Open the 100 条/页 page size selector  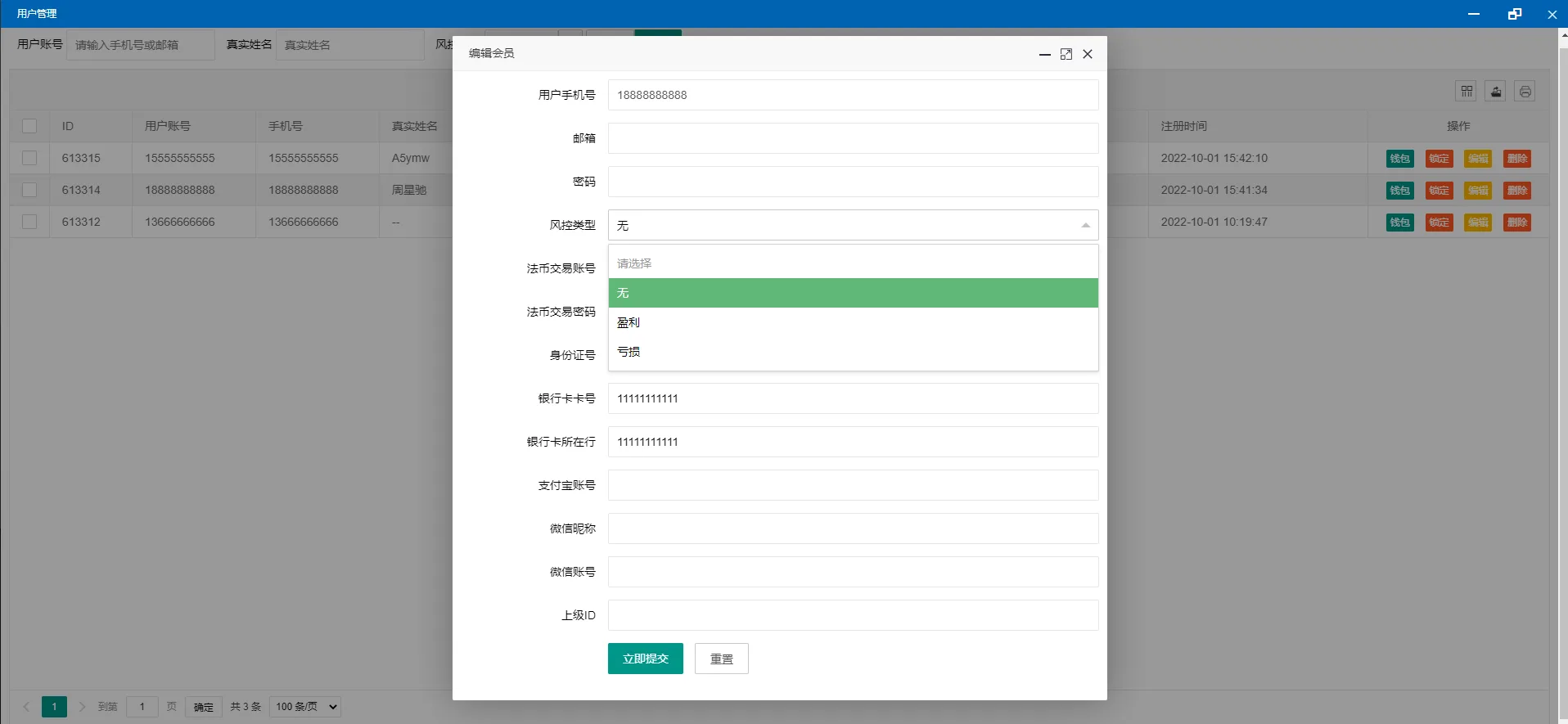pyautogui.click(x=305, y=707)
